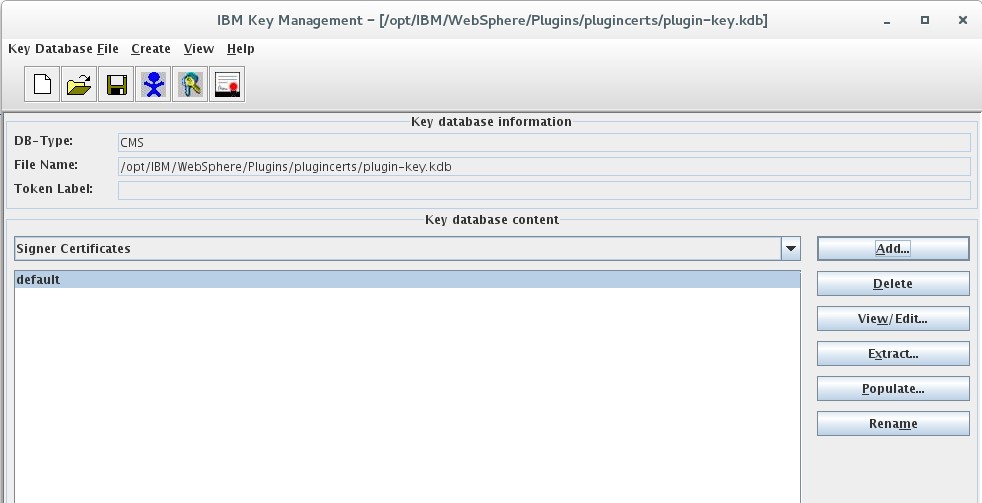Close the IBM Key Management window
The height and width of the screenshot is (503, 982).
click(x=963, y=20)
